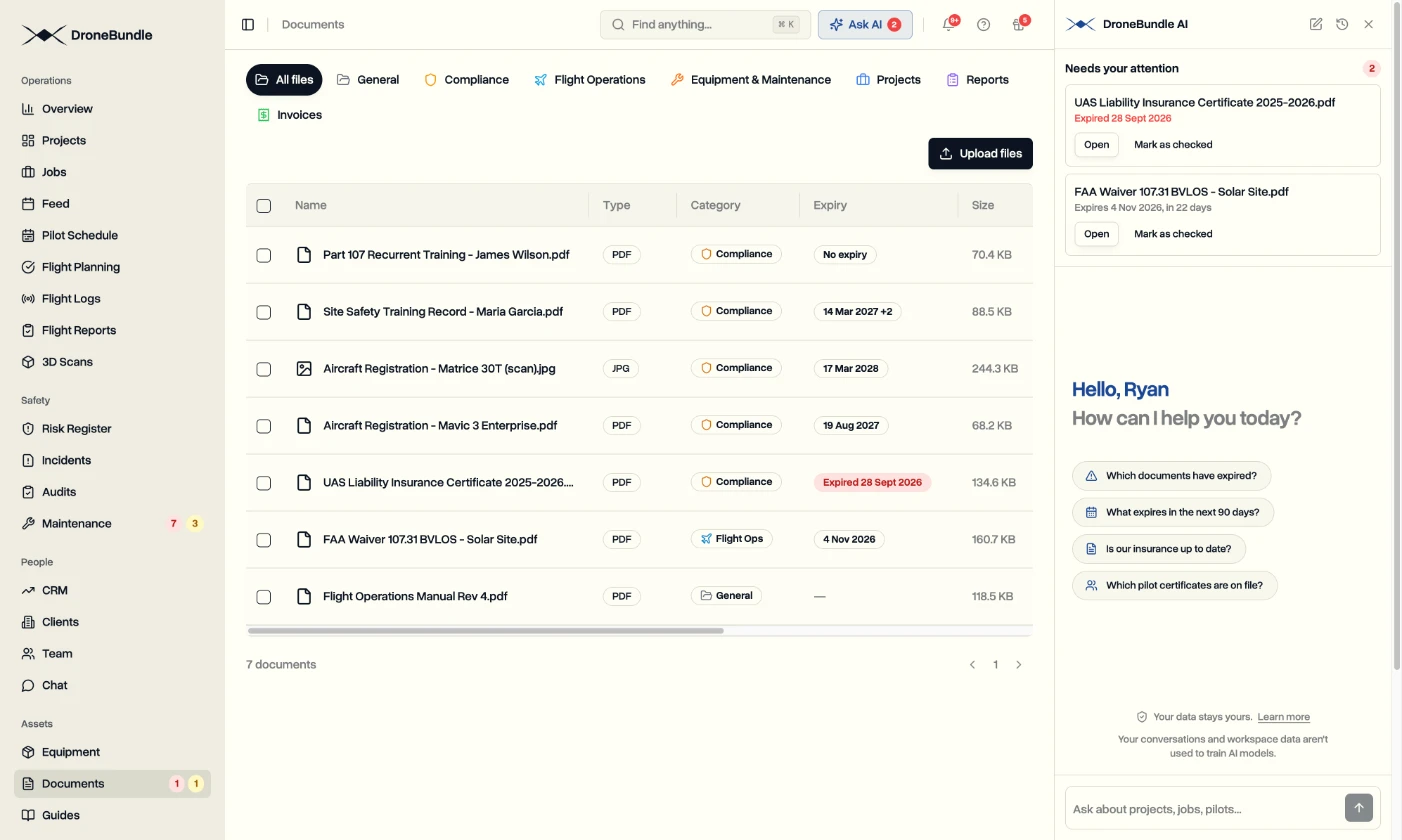Check the Flight Operations Manual Rev 4 row

click(x=264, y=597)
